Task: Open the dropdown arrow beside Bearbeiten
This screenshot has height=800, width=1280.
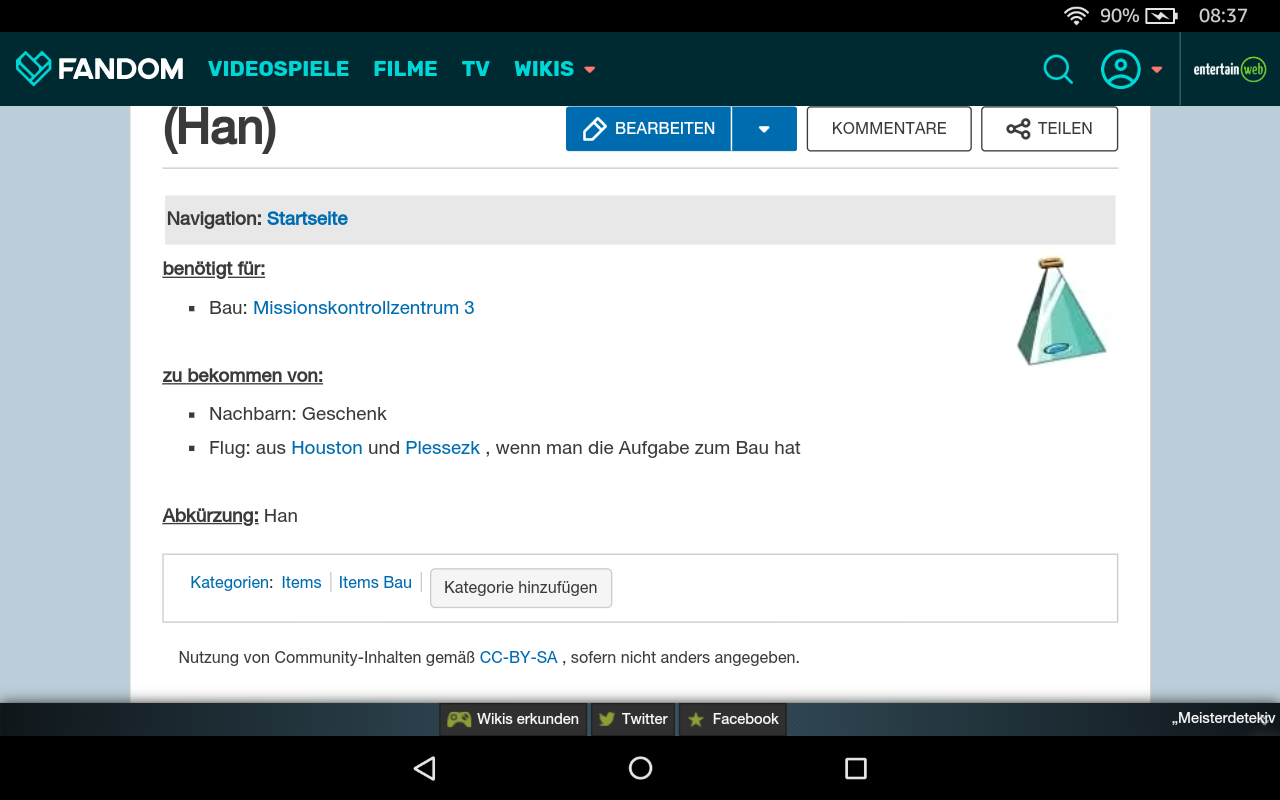Action: [764, 129]
